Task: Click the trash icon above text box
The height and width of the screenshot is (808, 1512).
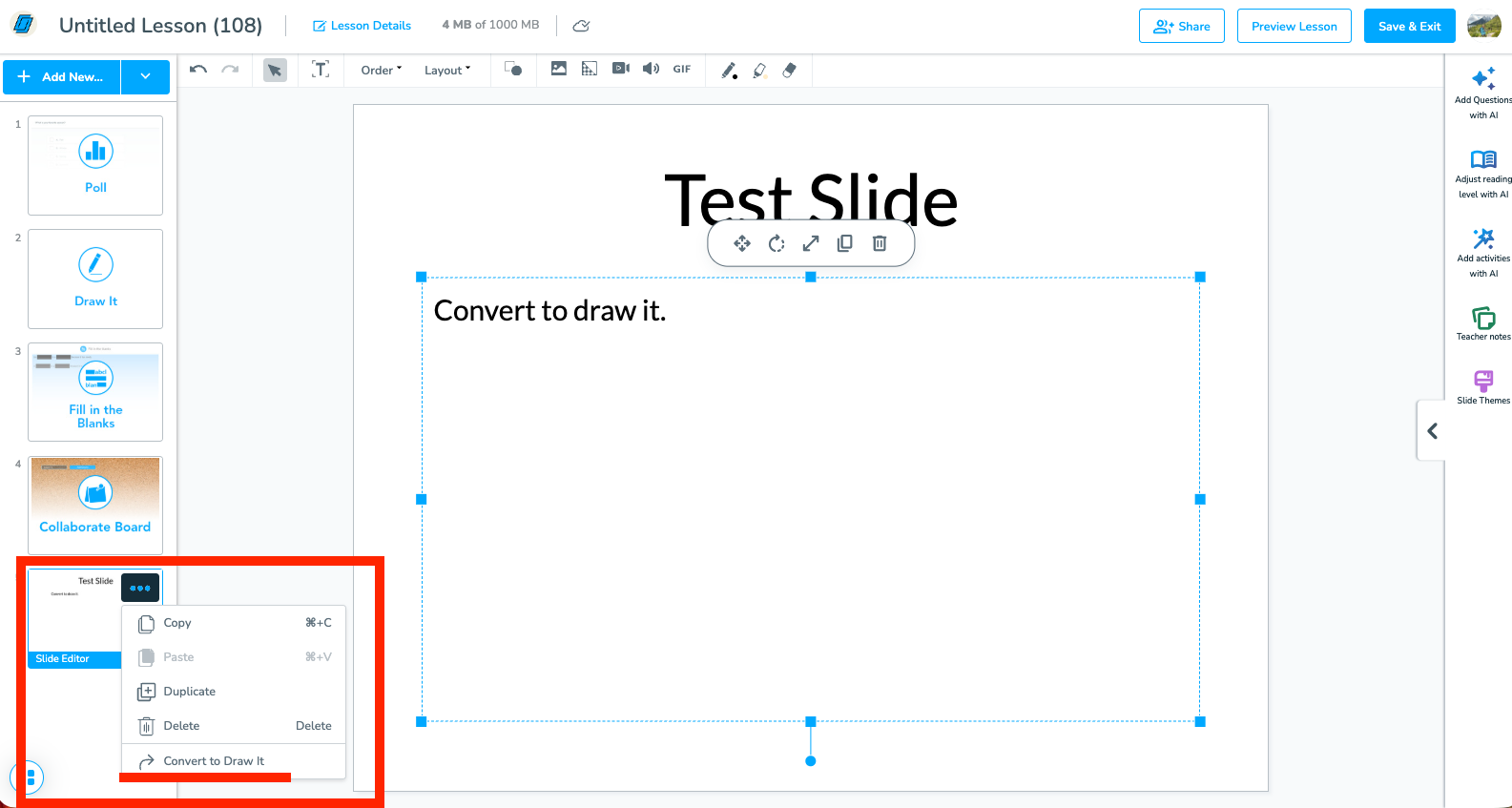Action: click(880, 243)
